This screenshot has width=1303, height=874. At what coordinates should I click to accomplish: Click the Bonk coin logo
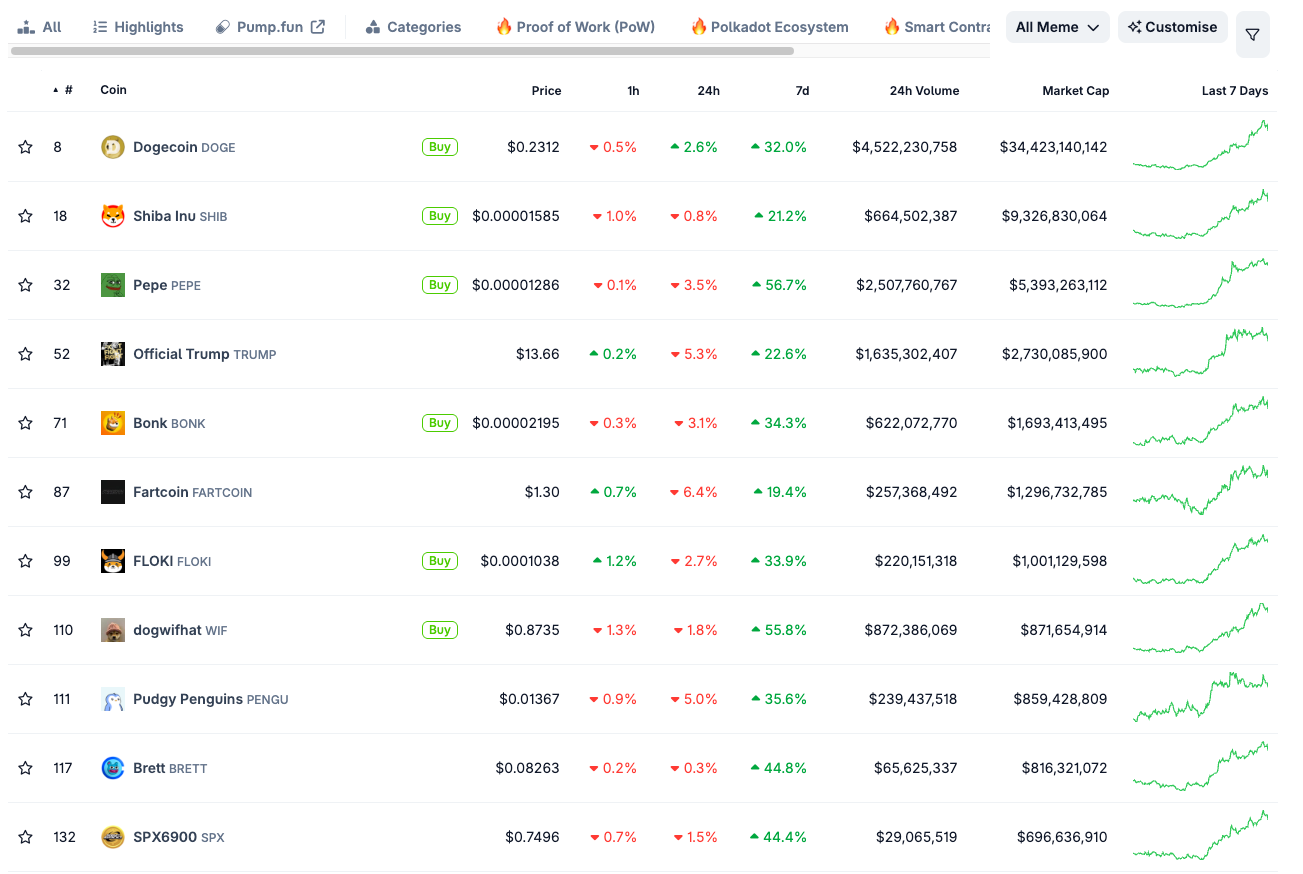tap(113, 423)
